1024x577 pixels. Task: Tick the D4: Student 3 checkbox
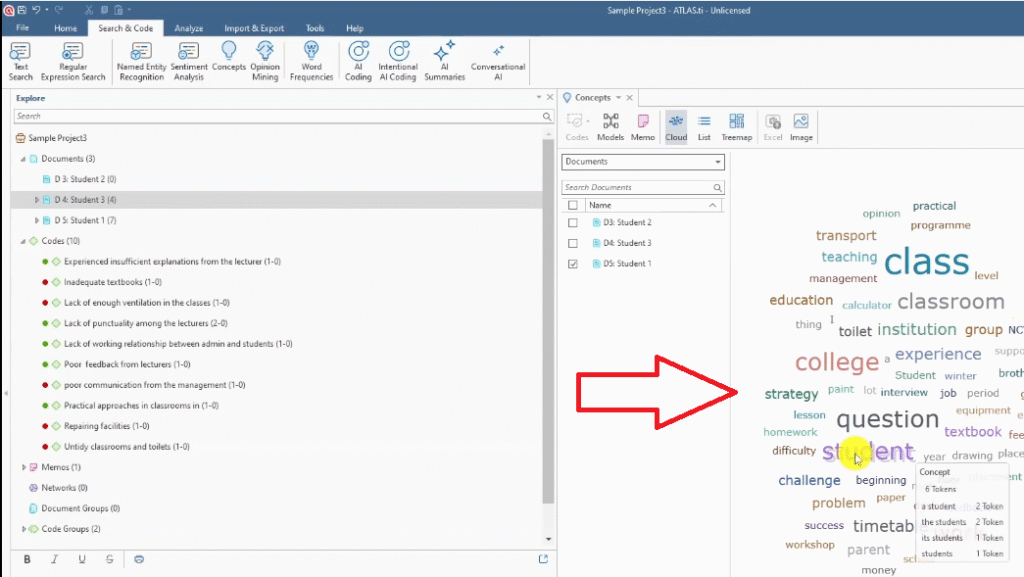point(573,243)
